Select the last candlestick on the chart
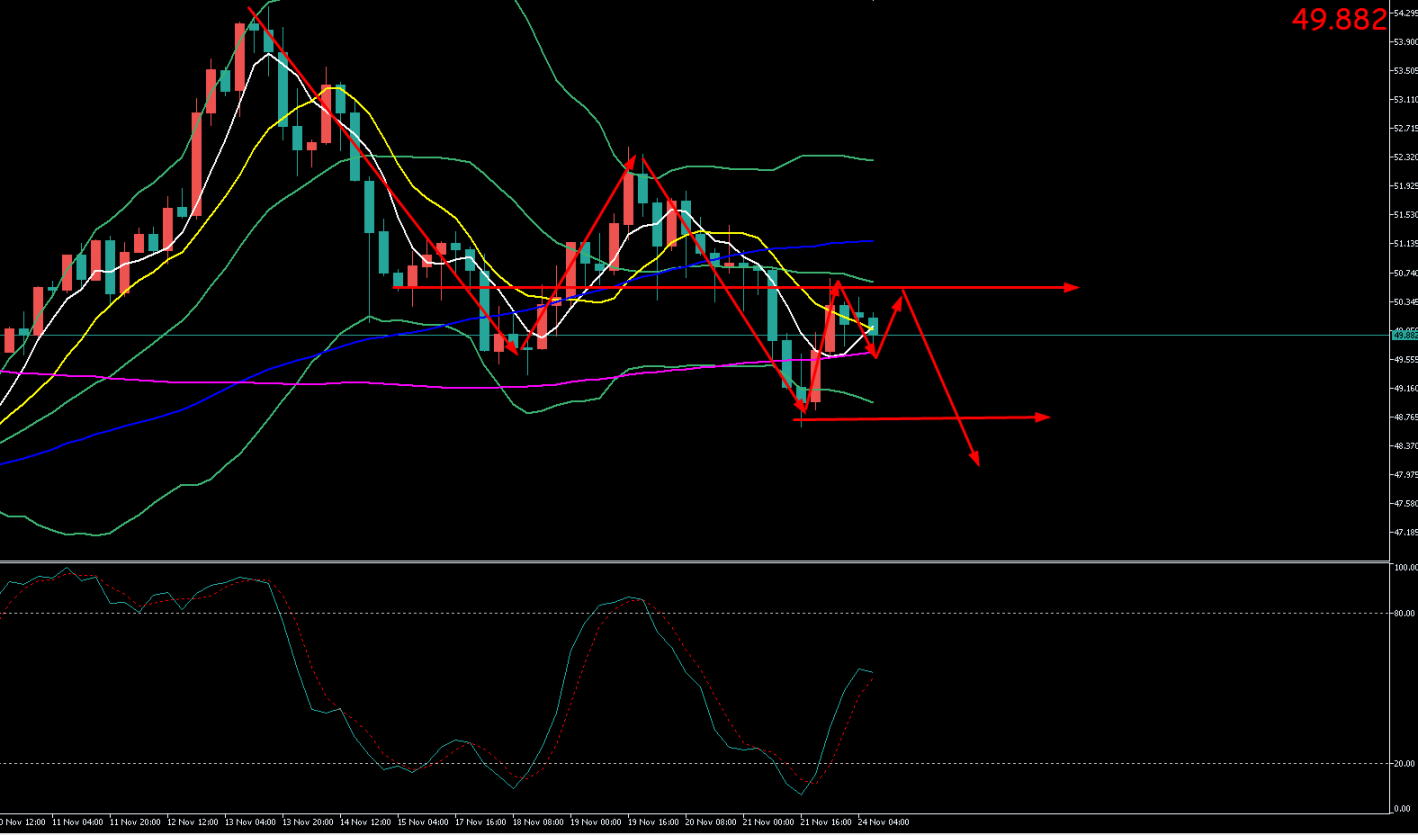The height and width of the screenshot is (835, 1418). (x=872, y=325)
